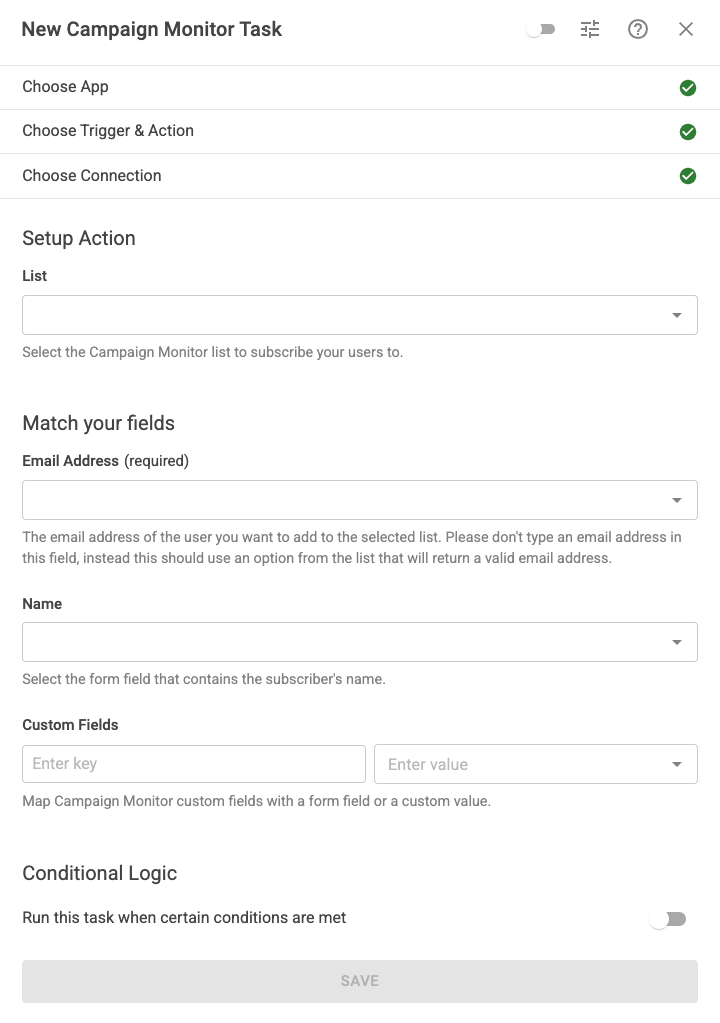Enable the conditional logic toggle

tap(668, 919)
